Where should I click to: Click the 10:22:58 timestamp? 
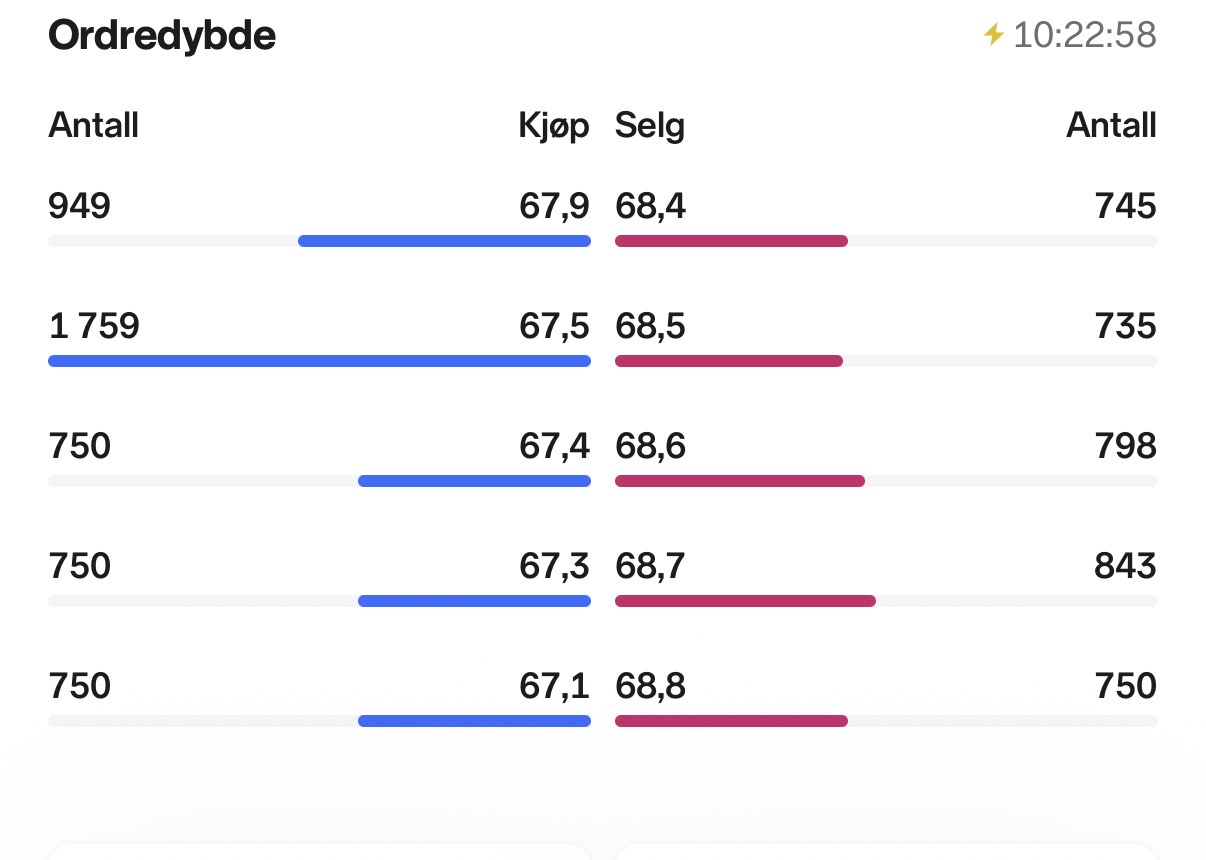[1085, 36]
